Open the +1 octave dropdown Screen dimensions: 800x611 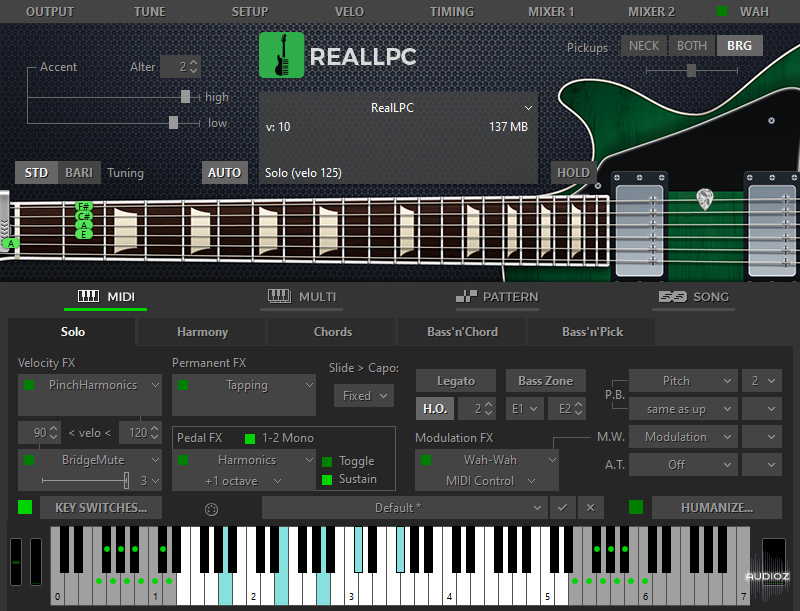point(244,481)
